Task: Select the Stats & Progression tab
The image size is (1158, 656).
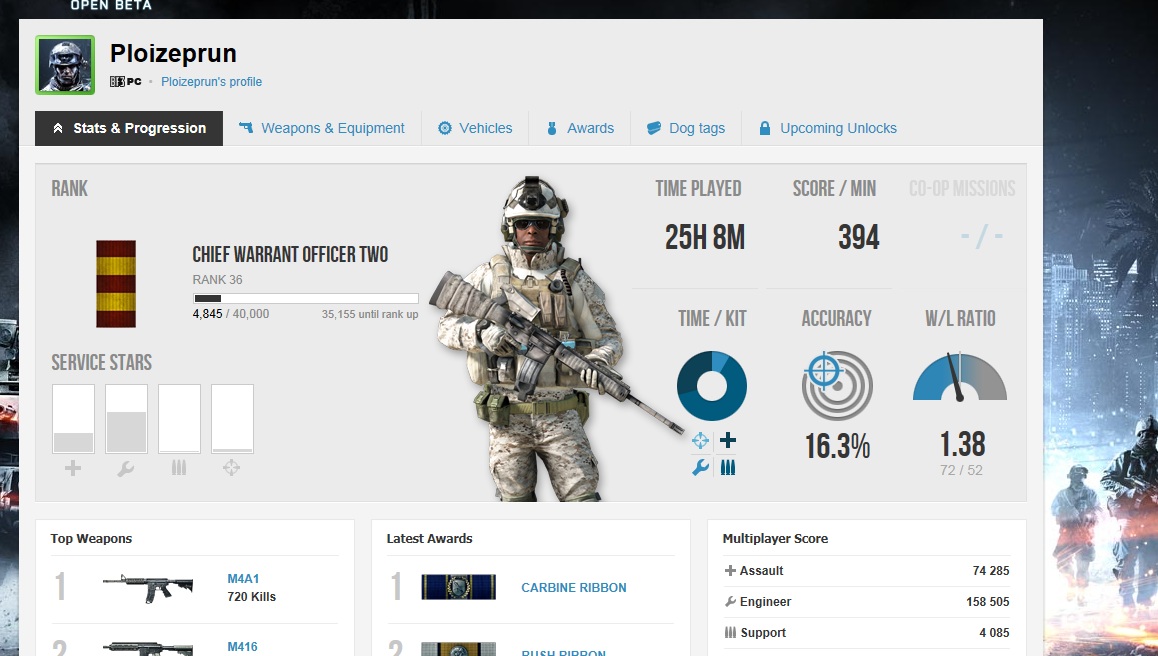Action: 129,129
